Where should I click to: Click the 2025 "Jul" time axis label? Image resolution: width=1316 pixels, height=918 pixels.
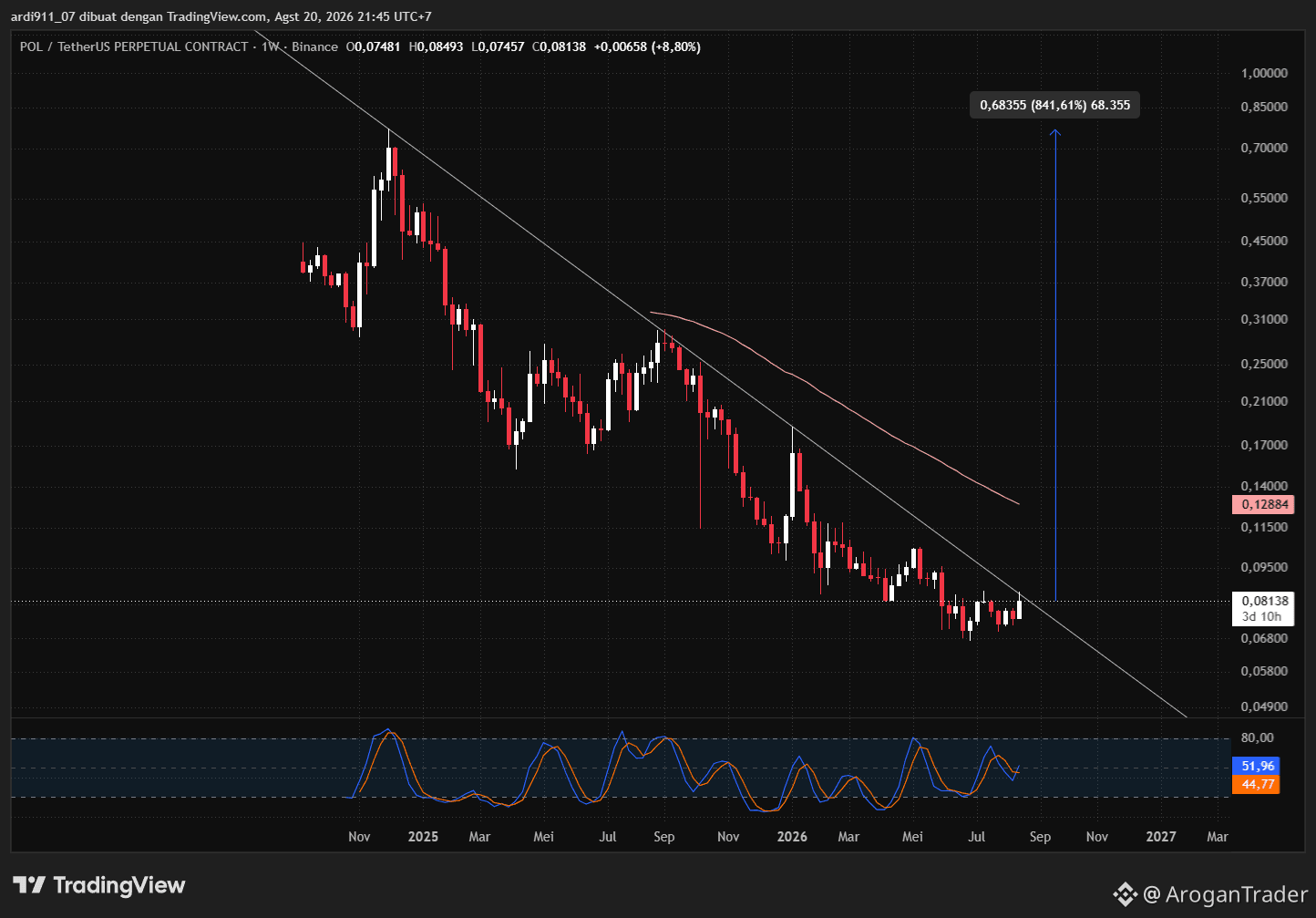pos(608,837)
